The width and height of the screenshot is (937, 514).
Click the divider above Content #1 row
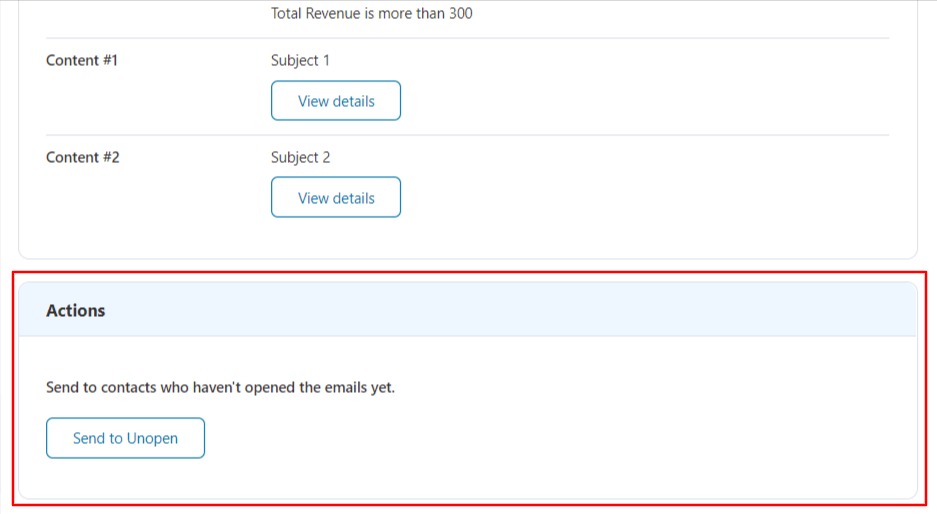pyautogui.click(x=467, y=38)
